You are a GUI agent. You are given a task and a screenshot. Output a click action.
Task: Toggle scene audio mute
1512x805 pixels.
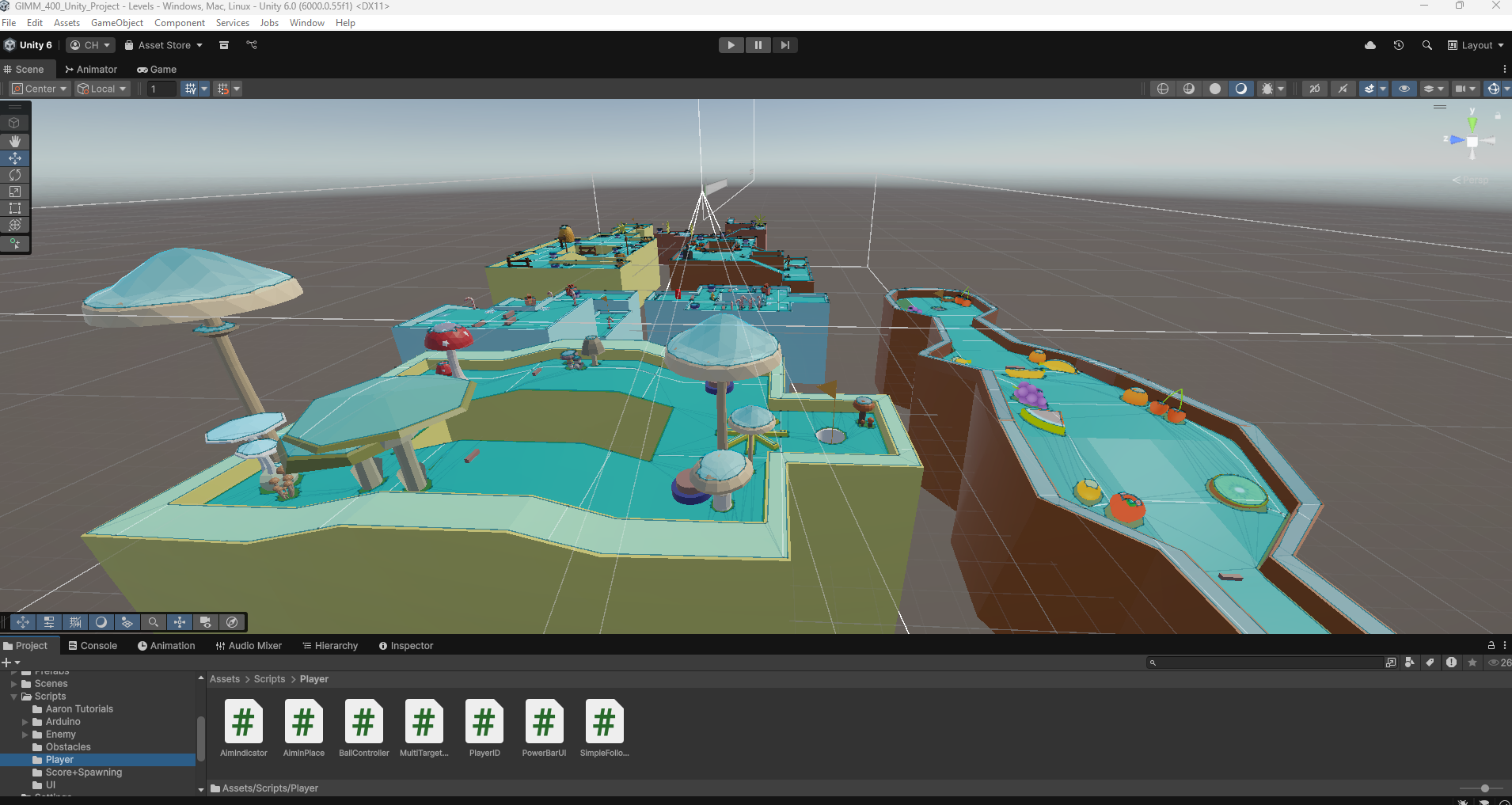1343,89
